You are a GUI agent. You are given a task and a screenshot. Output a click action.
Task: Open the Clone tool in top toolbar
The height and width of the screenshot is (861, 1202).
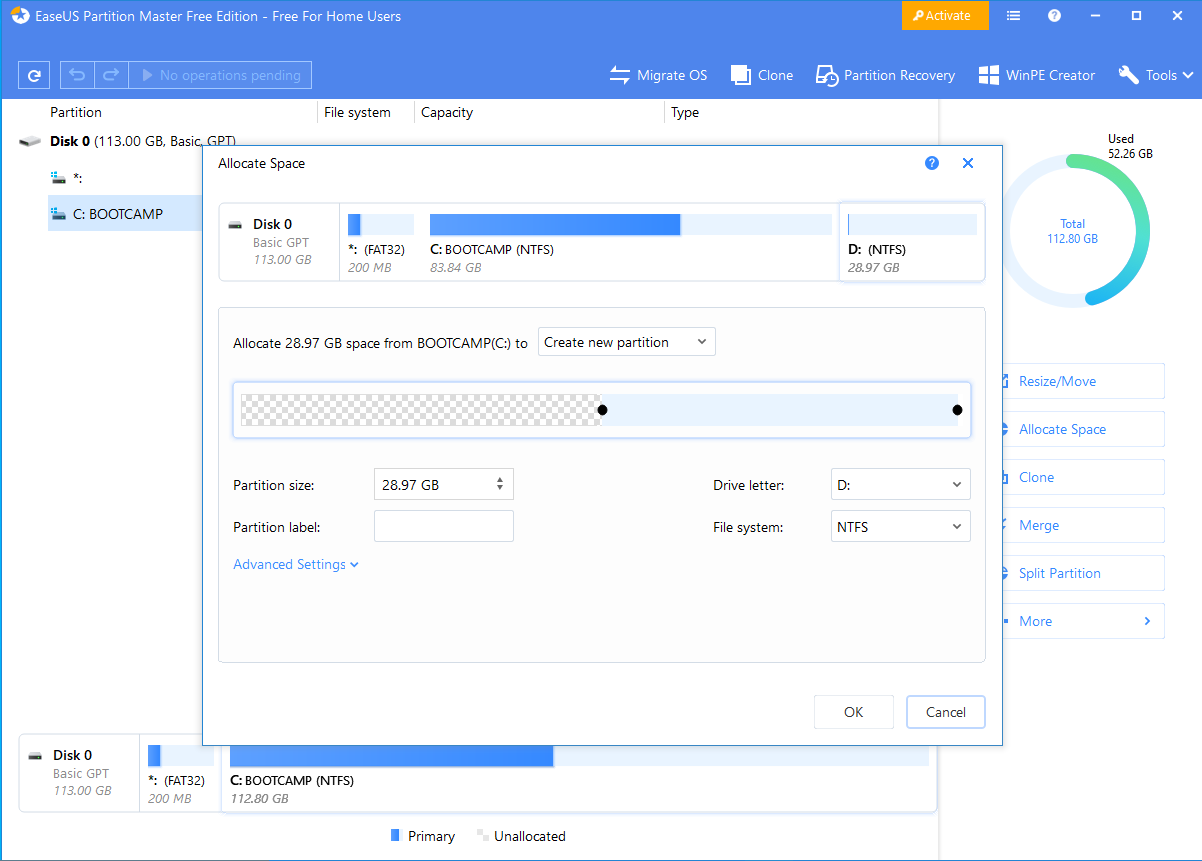(x=762, y=75)
